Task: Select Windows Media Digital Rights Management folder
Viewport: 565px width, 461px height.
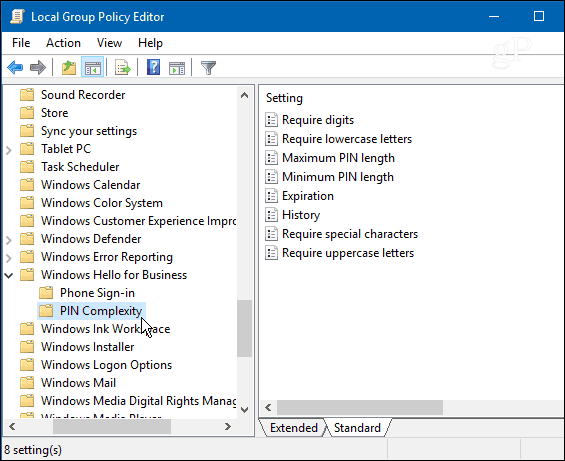Action: tap(139, 401)
